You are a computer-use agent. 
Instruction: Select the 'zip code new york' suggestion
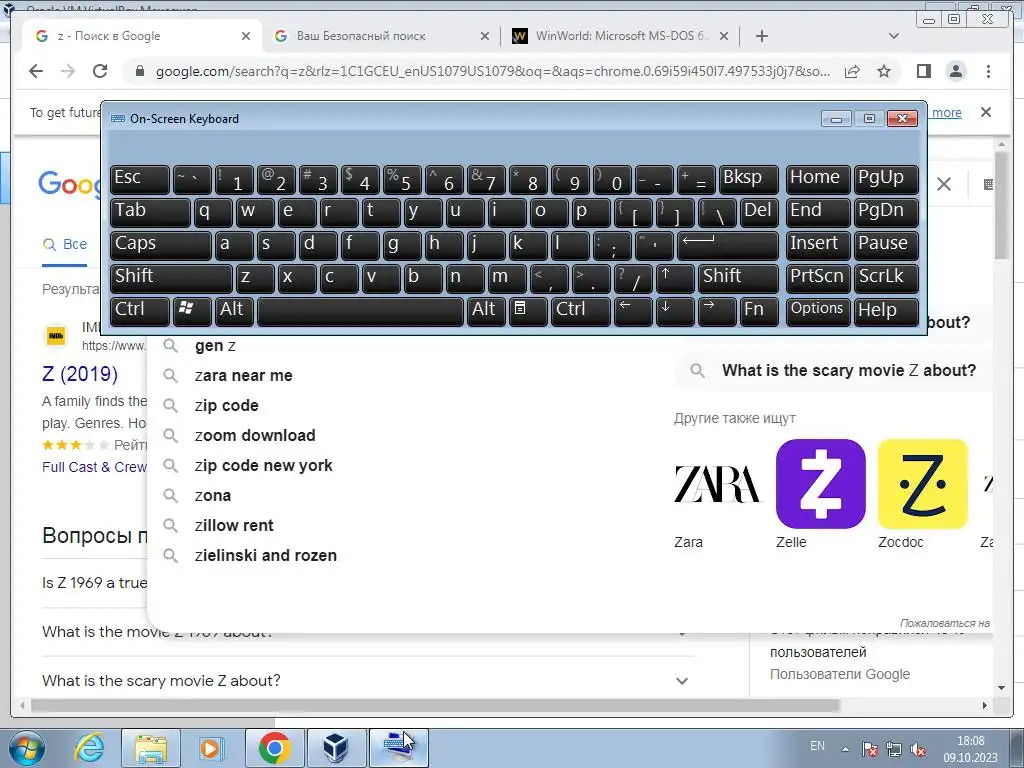click(x=263, y=466)
